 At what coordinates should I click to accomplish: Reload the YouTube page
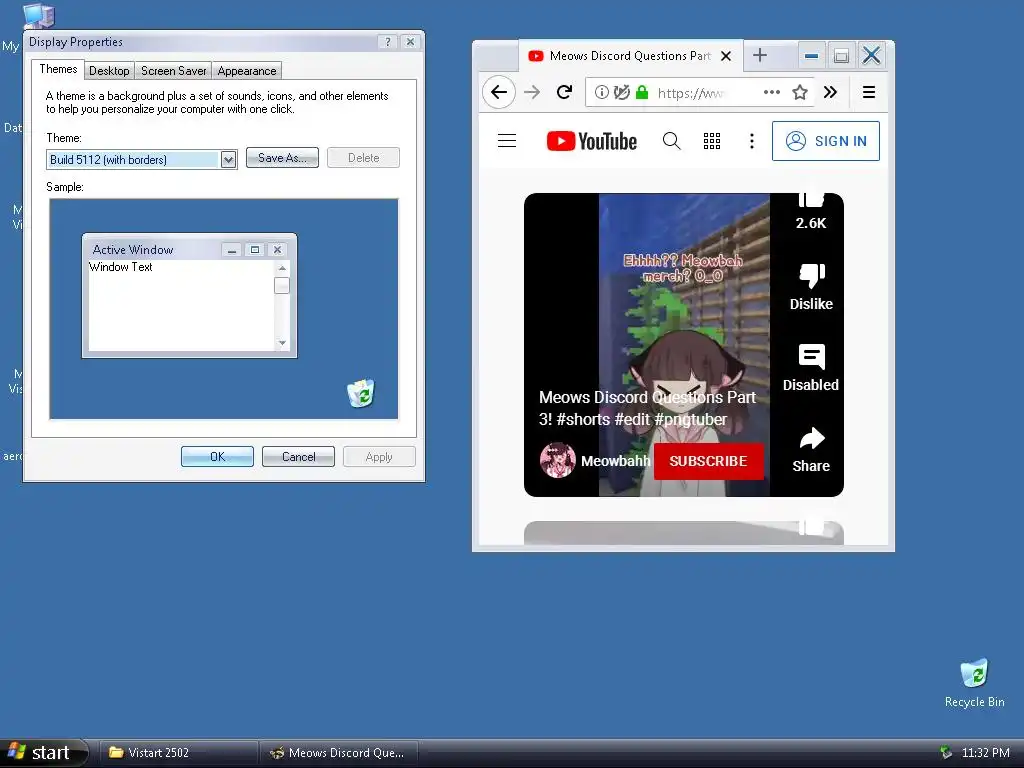pyautogui.click(x=565, y=92)
